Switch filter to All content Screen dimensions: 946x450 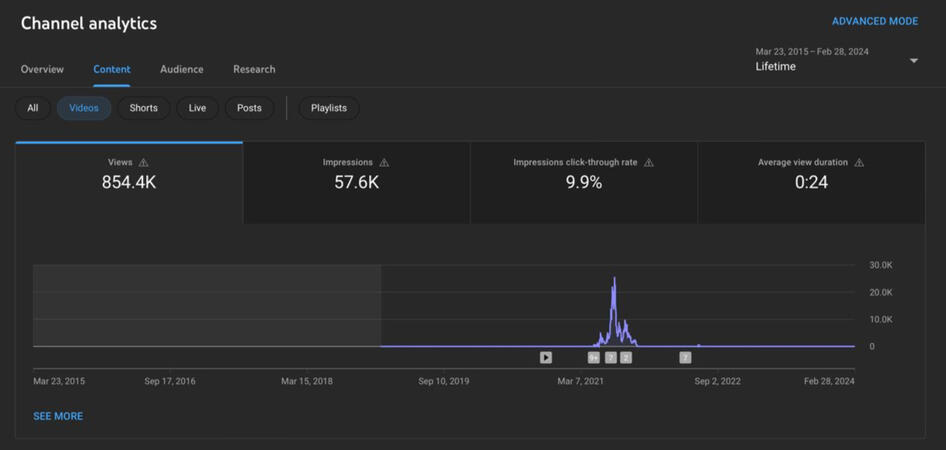click(33, 108)
